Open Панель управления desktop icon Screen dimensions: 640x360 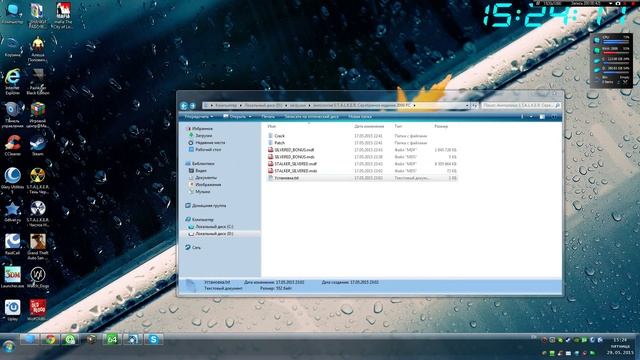point(12,114)
